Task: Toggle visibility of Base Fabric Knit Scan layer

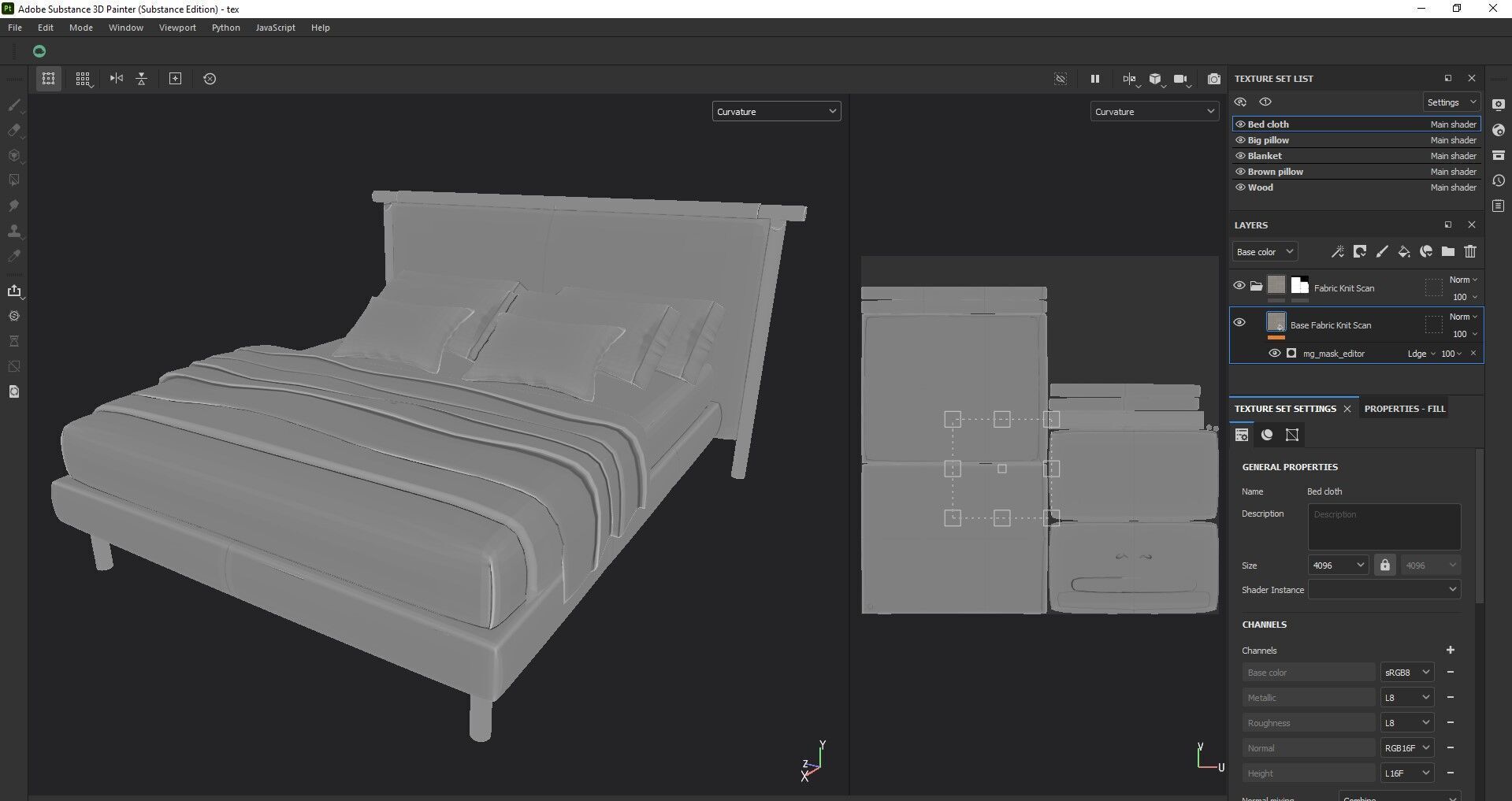Action: click(1239, 322)
